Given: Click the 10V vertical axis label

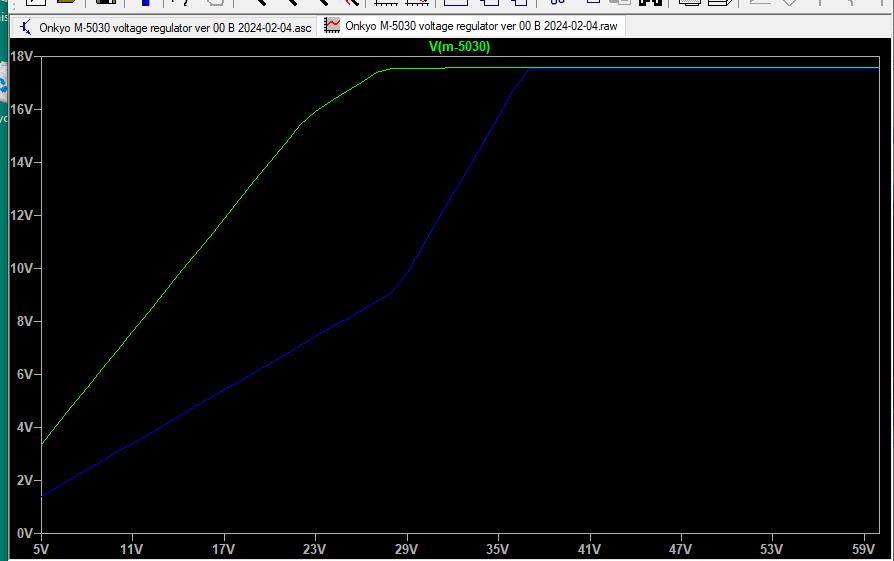Looking at the screenshot, I should [x=22, y=268].
